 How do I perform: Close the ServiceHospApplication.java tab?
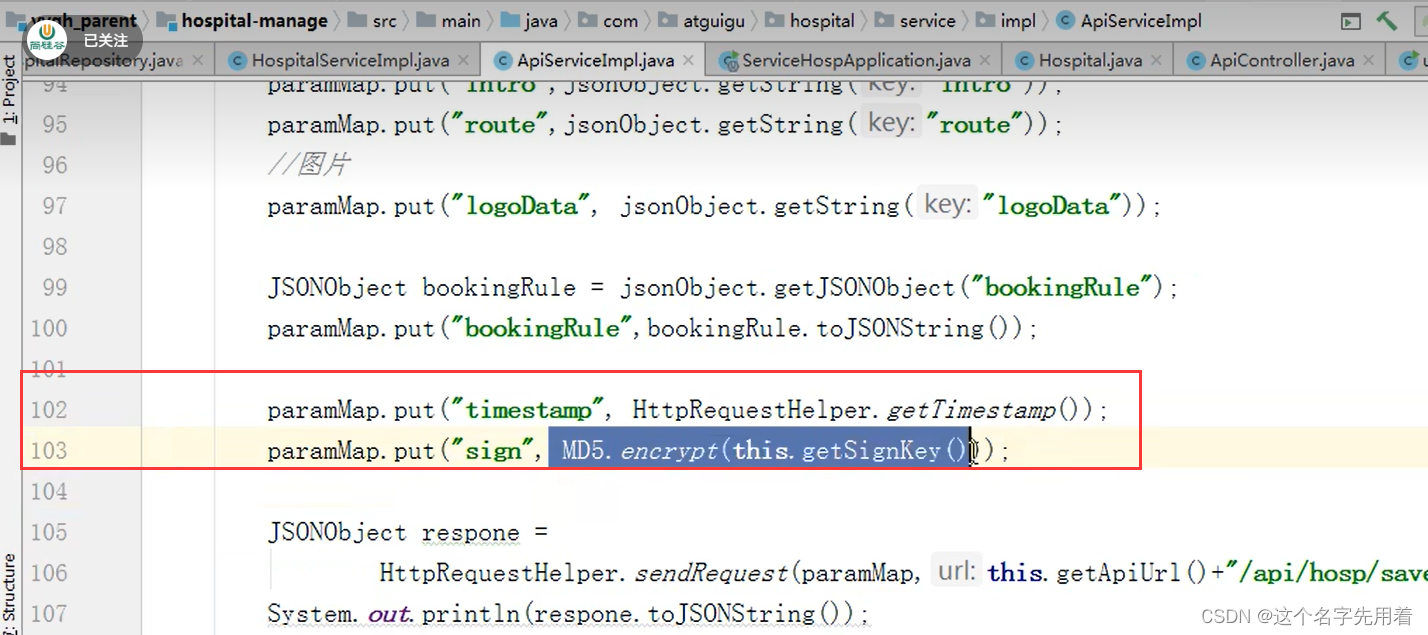pyautogui.click(x=986, y=60)
